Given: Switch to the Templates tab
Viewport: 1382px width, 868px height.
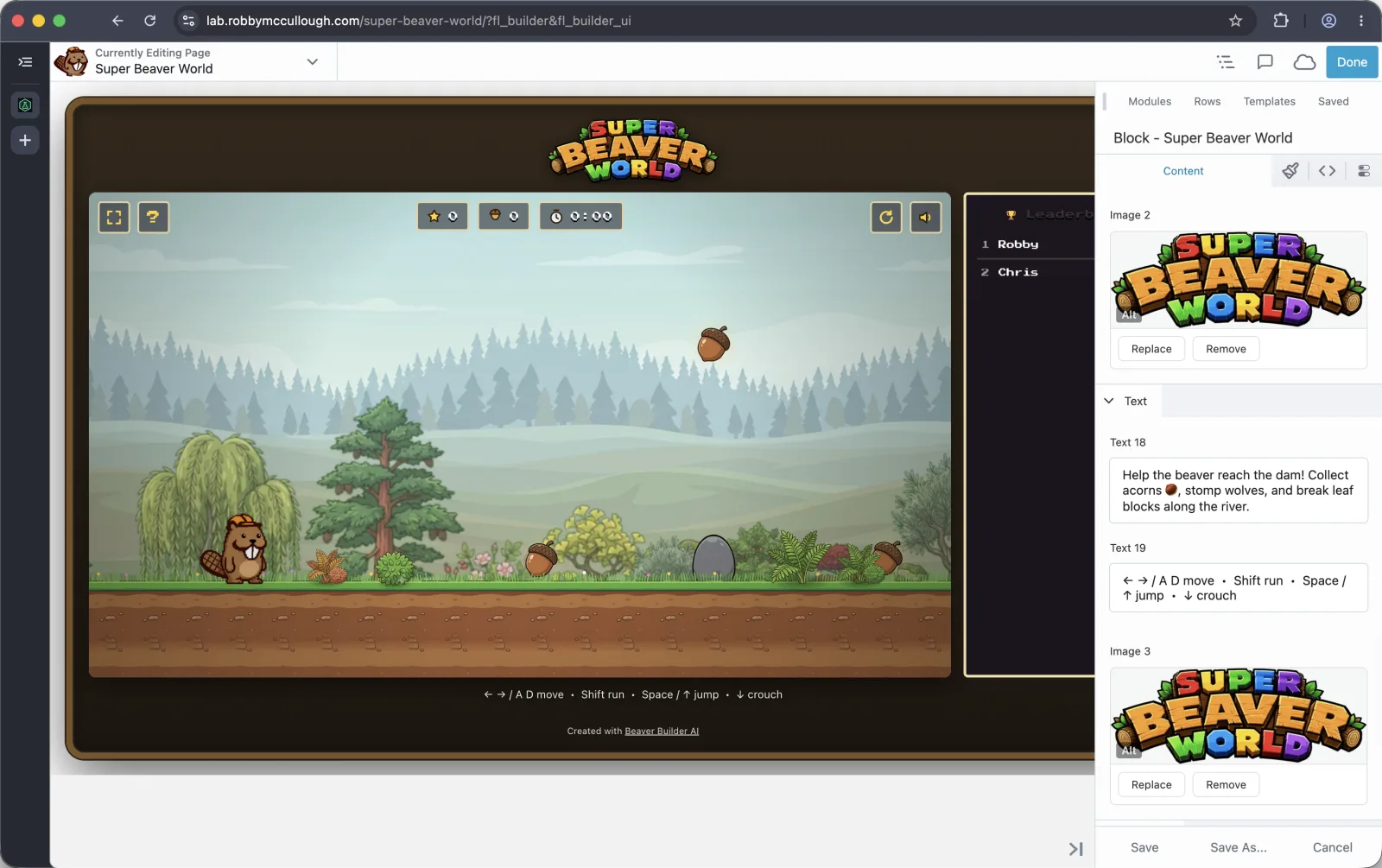Looking at the screenshot, I should (x=1269, y=101).
